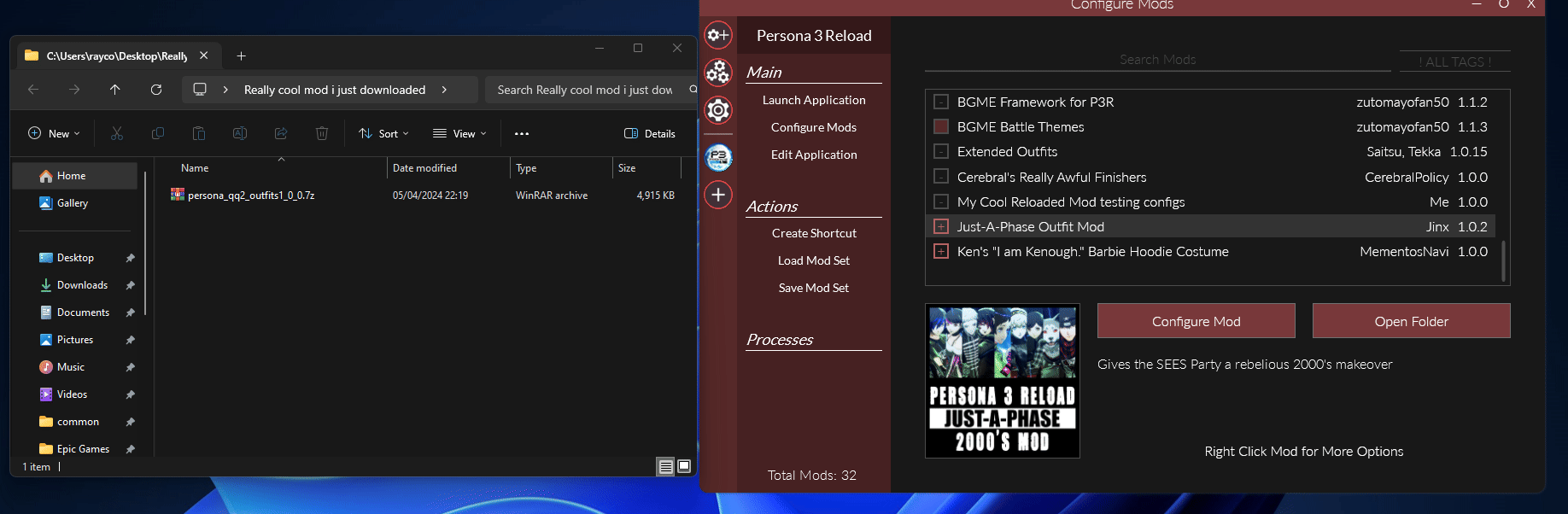Sort files by Type column header
Viewport: 1568px width, 514px height.
[561, 168]
